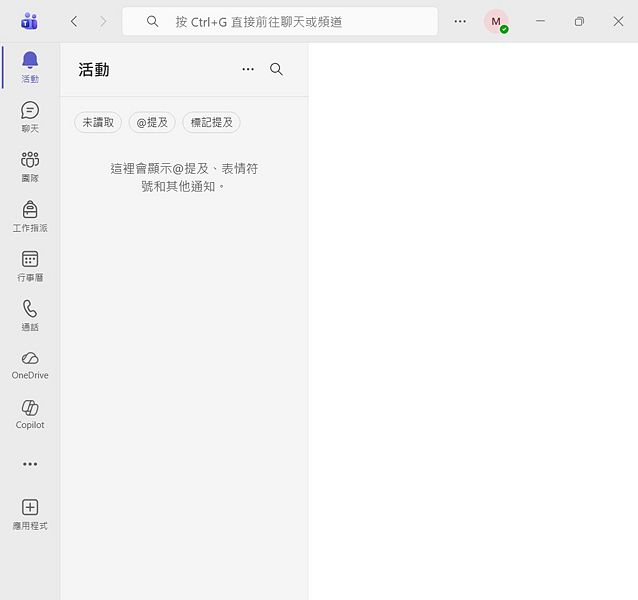
Task: Open the 活動 (Activity) sidebar icon
Action: (x=30, y=66)
